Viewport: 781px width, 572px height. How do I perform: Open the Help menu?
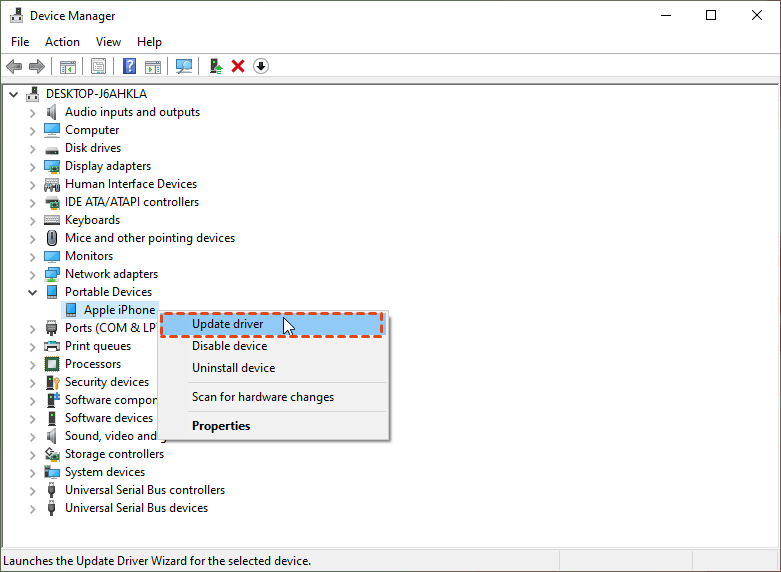point(149,42)
